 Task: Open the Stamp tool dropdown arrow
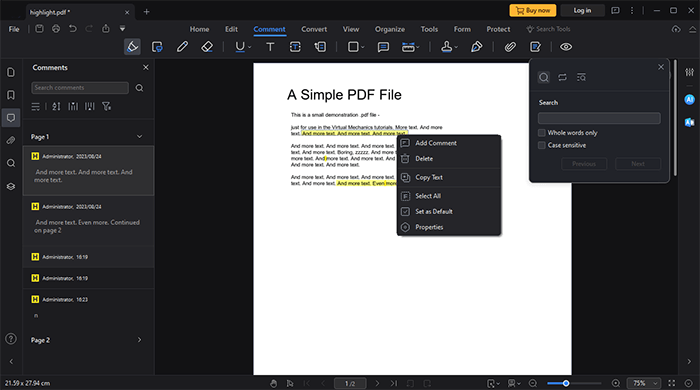[x=456, y=47]
